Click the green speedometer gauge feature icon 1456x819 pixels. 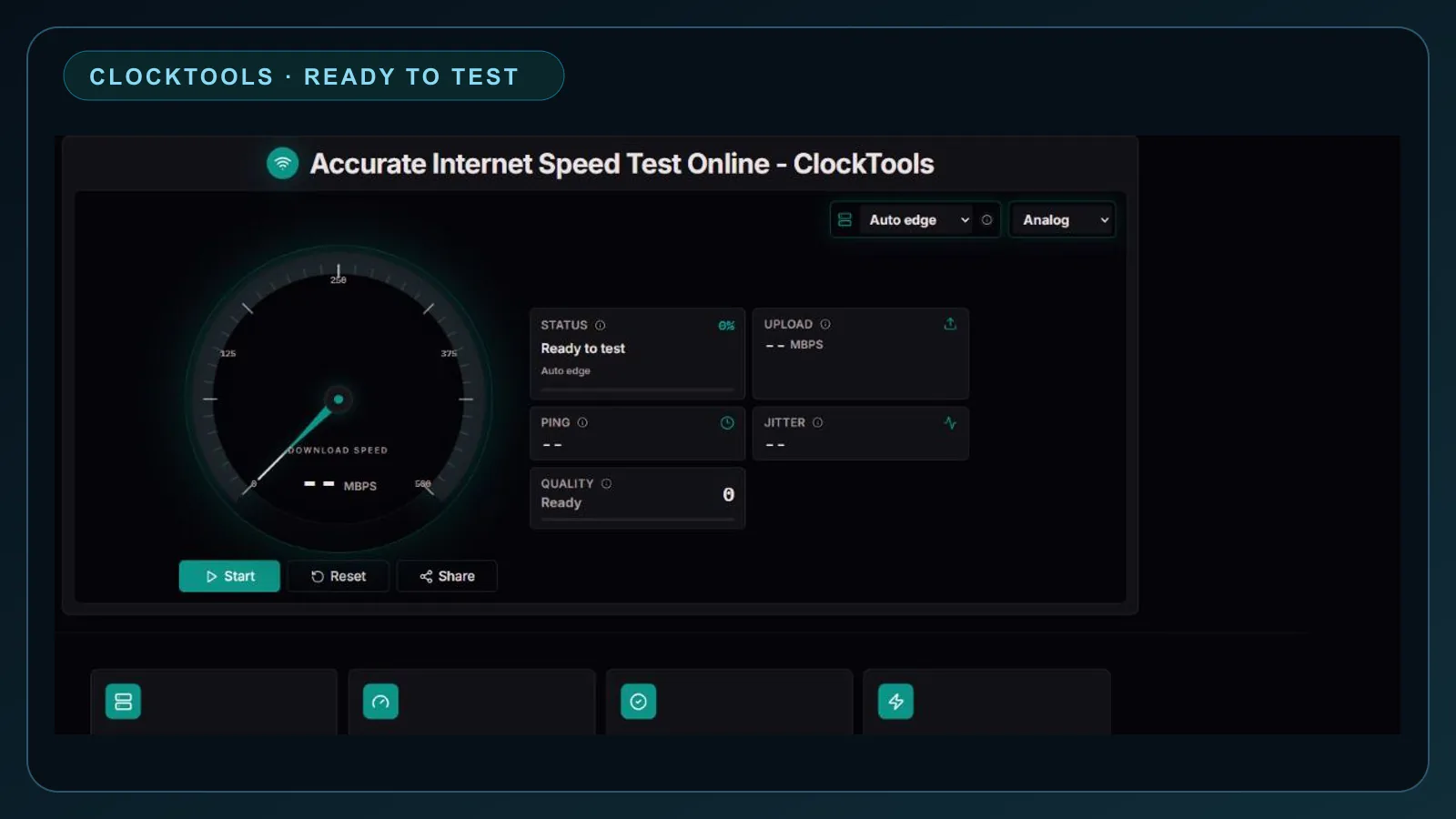point(380,702)
